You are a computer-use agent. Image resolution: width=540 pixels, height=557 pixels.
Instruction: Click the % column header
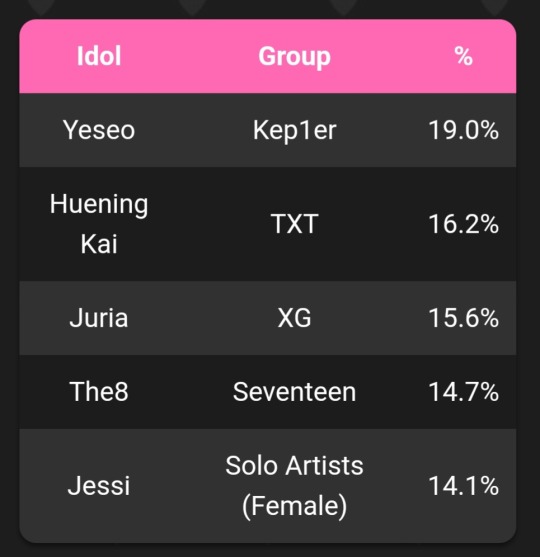(464, 56)
